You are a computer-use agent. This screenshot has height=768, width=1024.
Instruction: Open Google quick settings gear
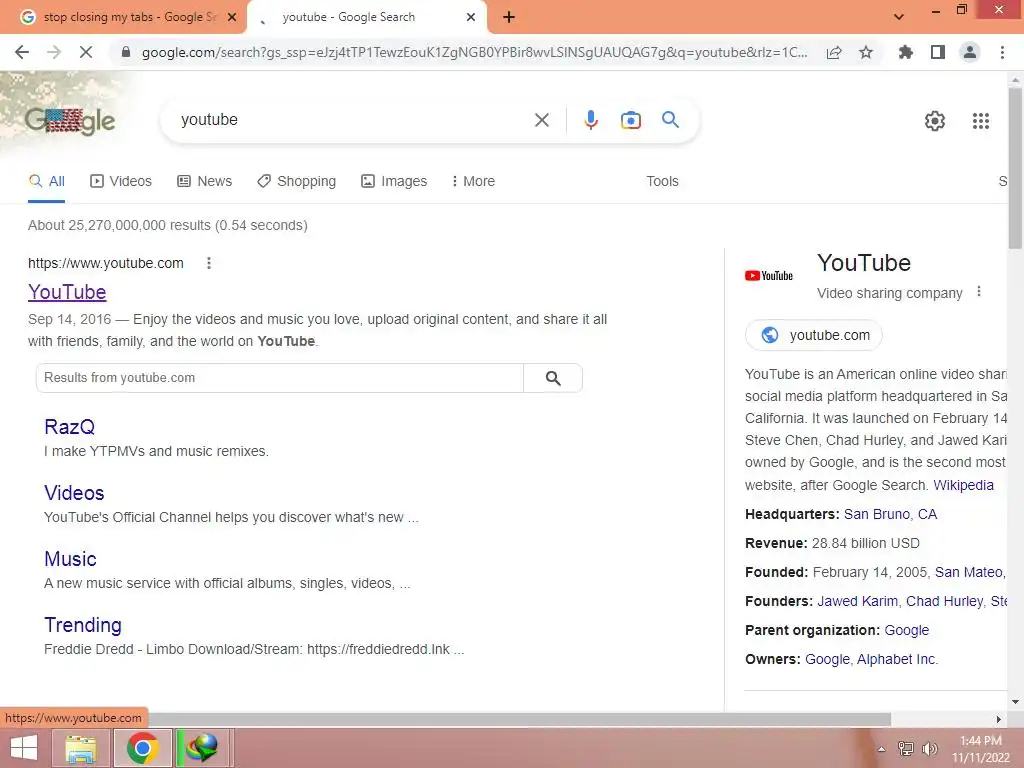click(x=935, y=121)
